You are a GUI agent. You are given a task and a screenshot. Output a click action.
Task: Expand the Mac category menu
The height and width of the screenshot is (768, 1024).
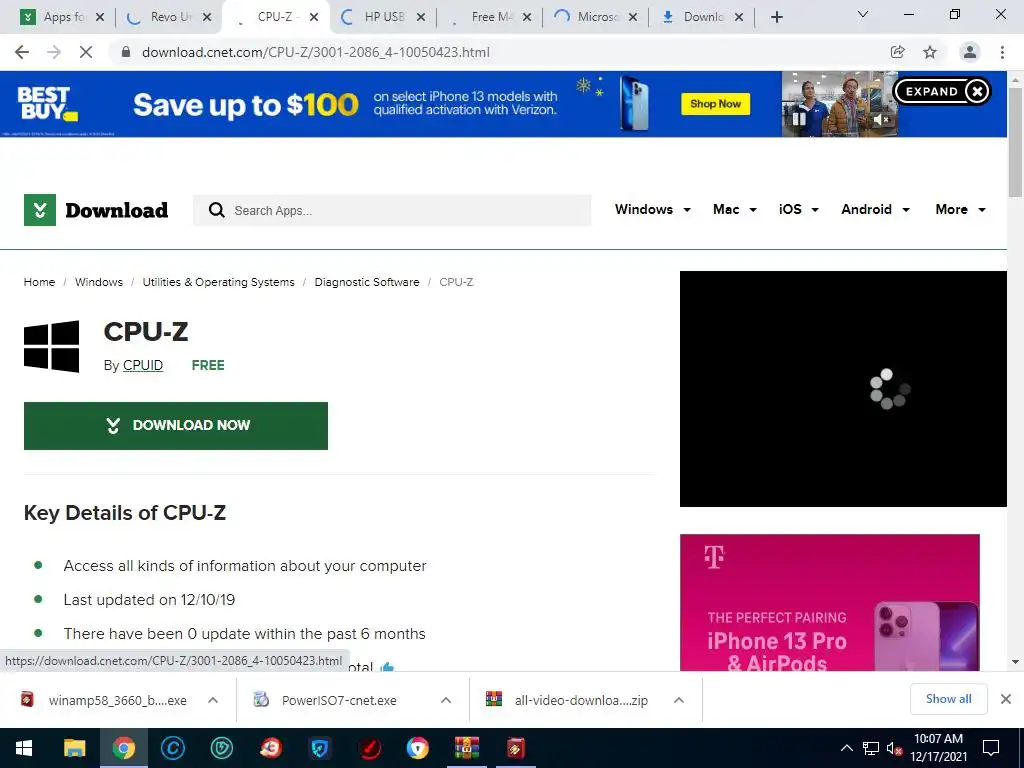[x=735, y=210]
